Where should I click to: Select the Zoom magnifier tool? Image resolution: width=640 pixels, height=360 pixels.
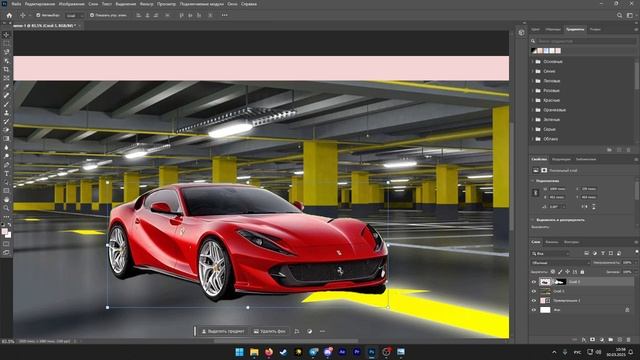coord(6,208)
